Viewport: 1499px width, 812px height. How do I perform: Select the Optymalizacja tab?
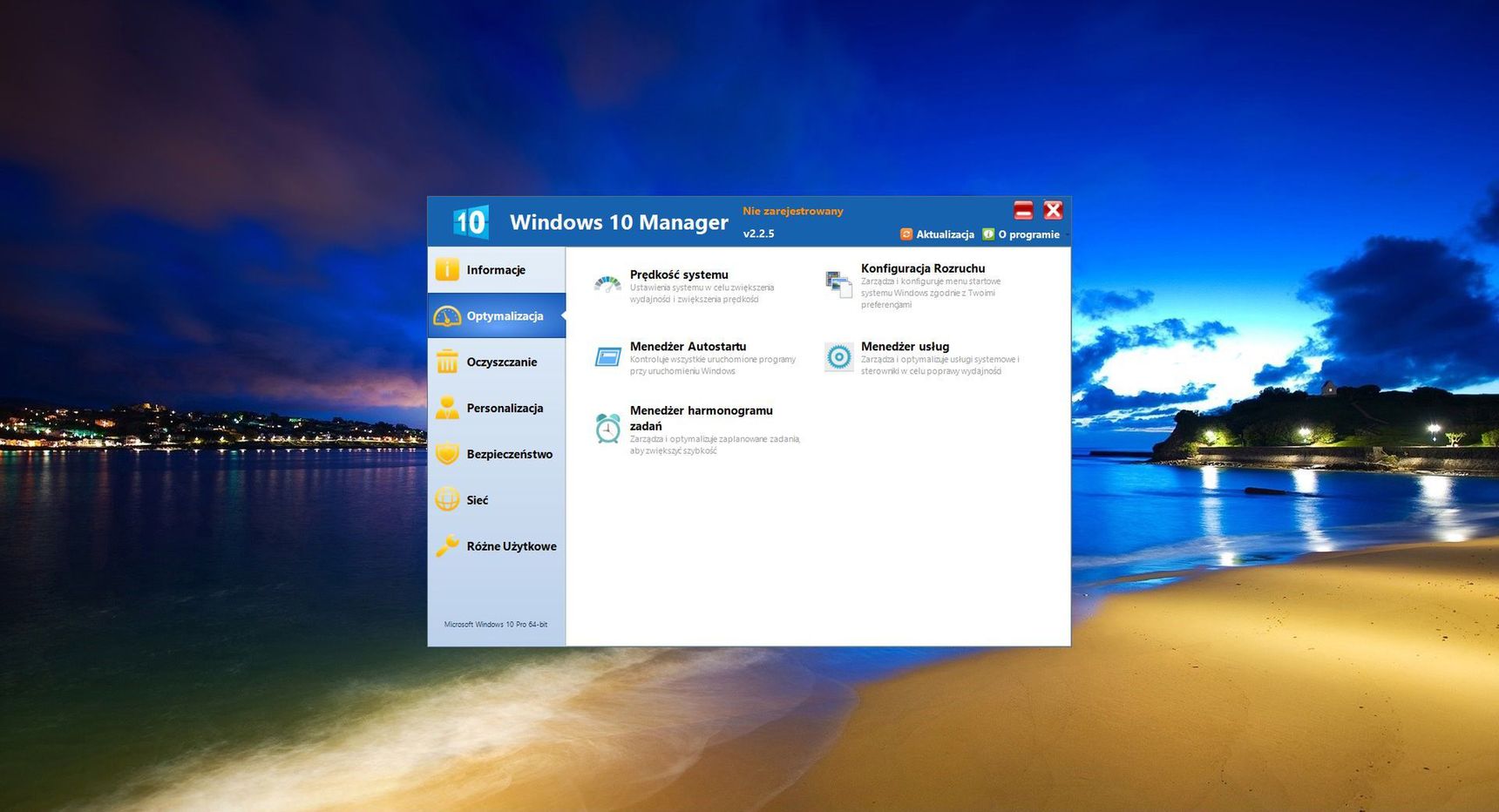[x=497, y=316]
